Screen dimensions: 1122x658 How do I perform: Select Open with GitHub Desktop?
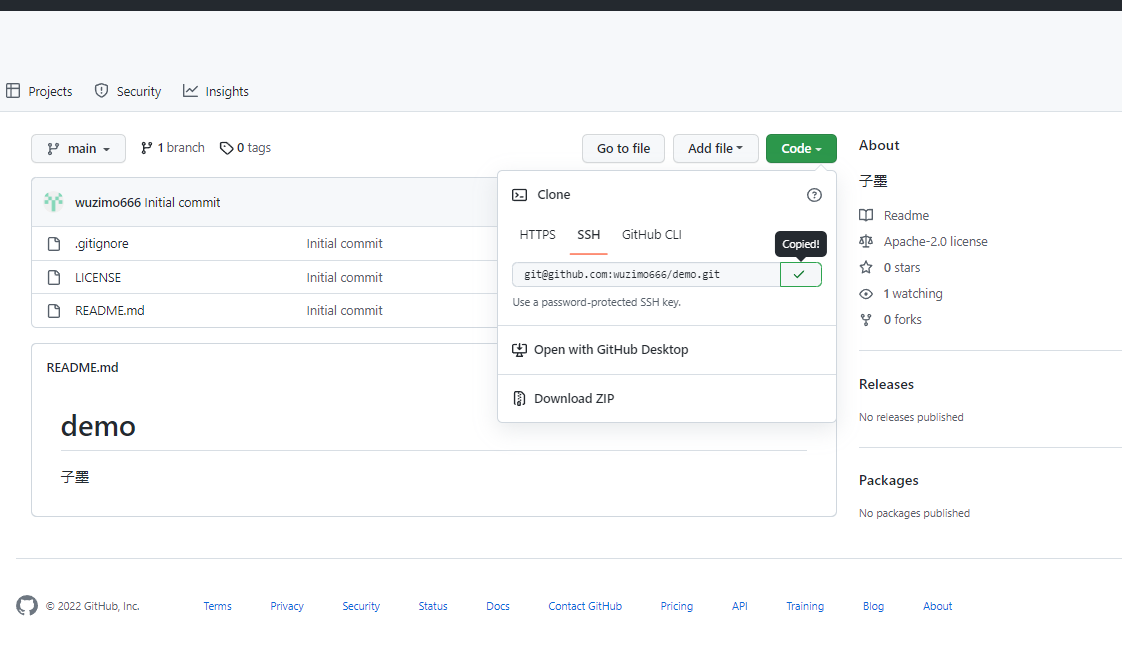pos(610,350)
